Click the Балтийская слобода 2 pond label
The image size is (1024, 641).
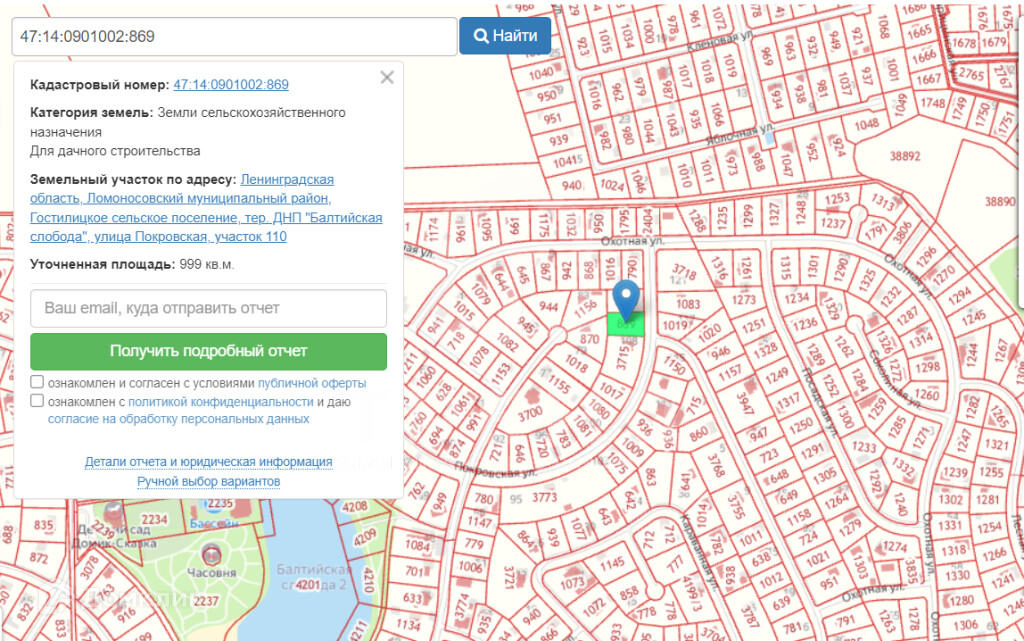(313, 577)
